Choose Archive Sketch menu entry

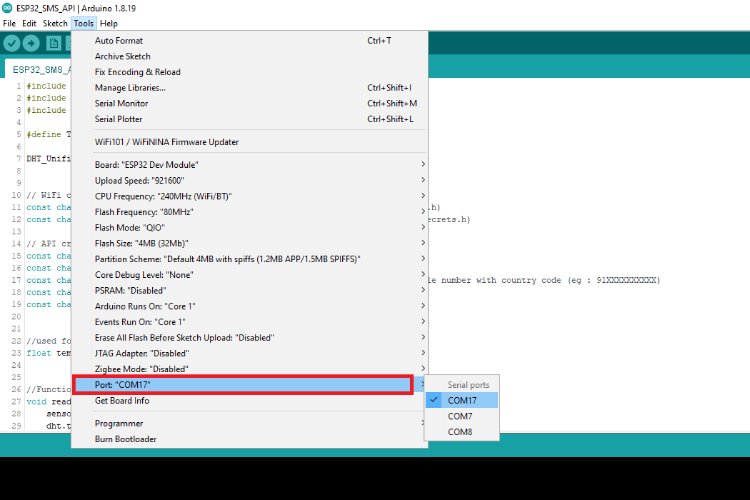(x=250, y=56)
